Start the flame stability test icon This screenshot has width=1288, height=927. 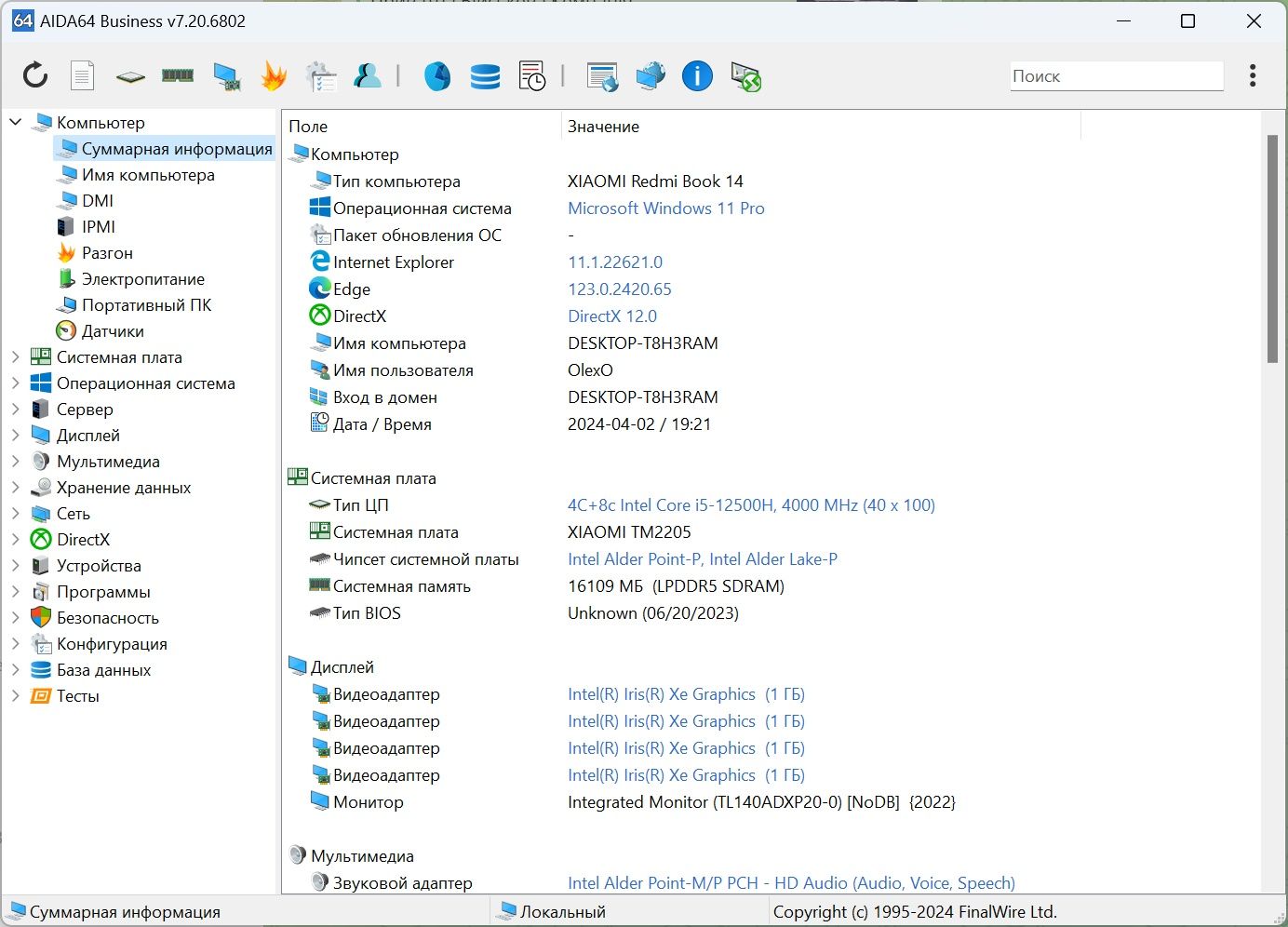tap(274, 75)
